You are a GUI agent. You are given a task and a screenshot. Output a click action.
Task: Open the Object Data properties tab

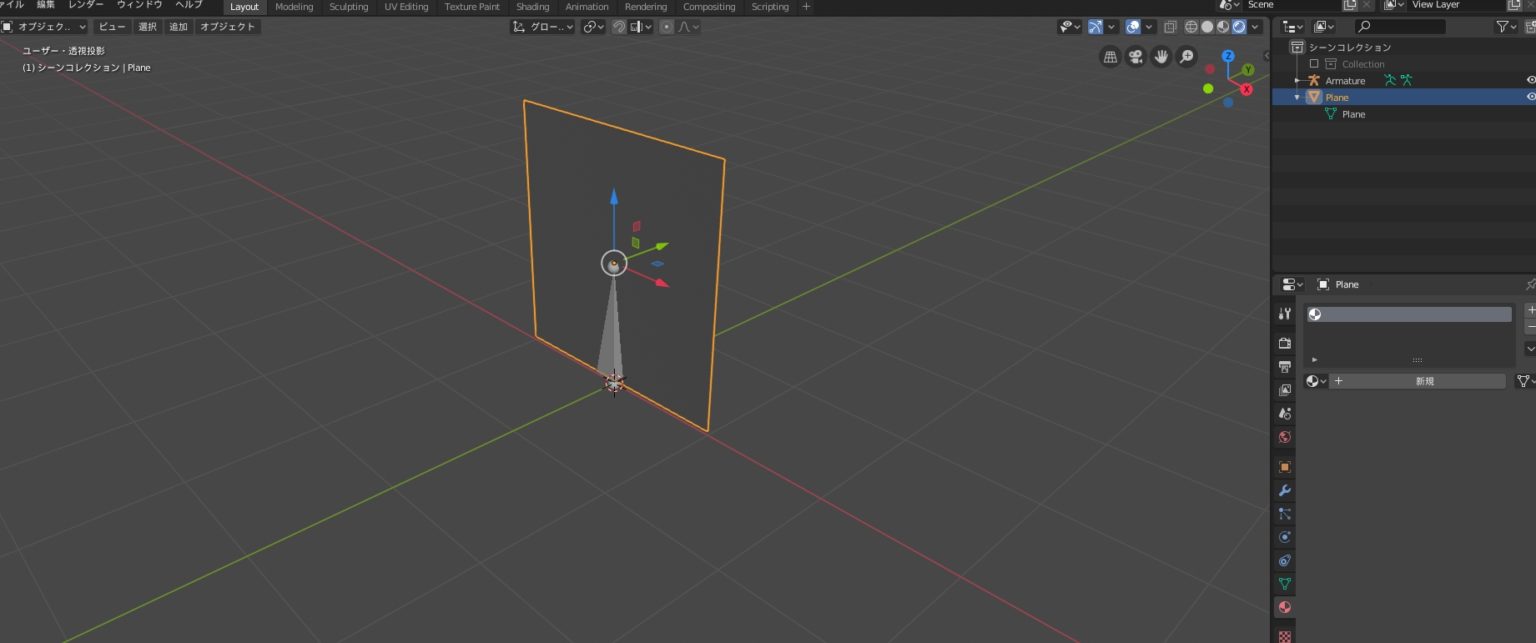(1285, 584)
